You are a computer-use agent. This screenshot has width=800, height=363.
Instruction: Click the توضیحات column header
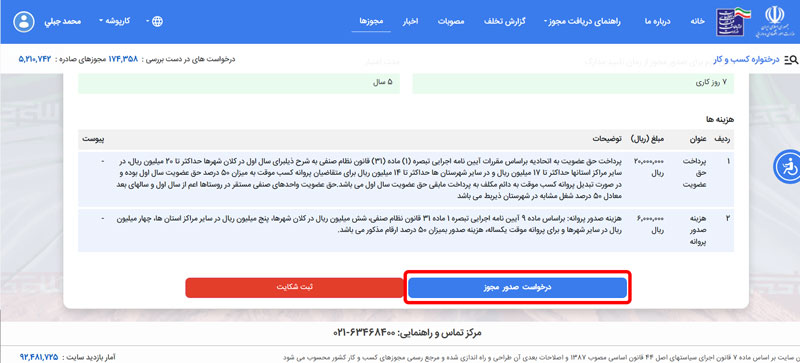[607, 138]
